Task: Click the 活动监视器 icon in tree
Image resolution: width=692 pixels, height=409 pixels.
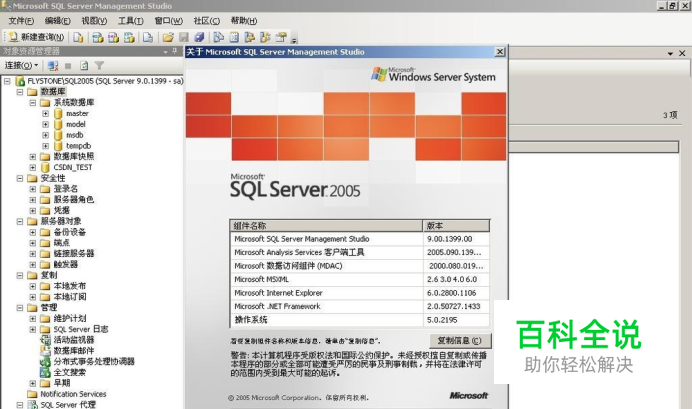Action: pos(45,340)
